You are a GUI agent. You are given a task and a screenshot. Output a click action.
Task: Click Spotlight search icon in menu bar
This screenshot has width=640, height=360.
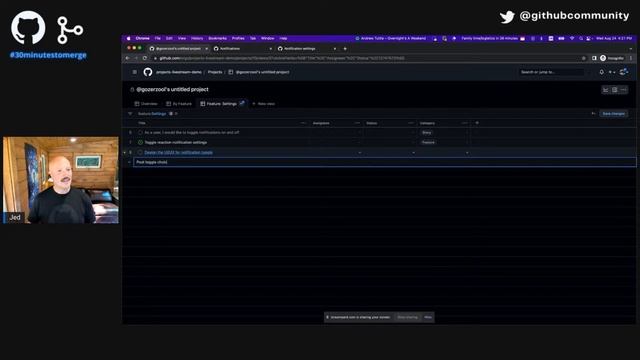581,38
